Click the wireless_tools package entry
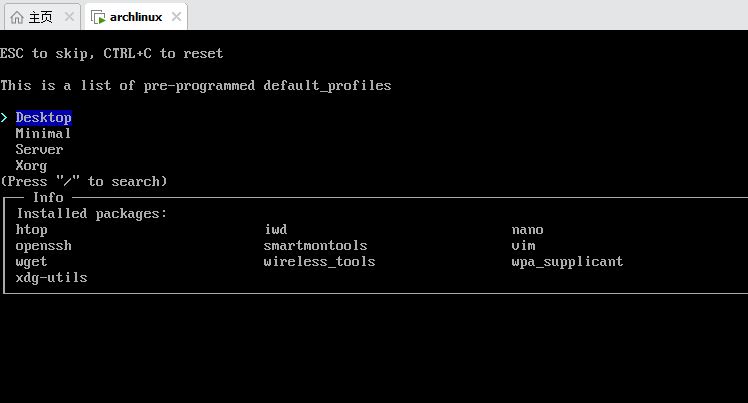The width and height of the screenshot is (748, 403). 319,262
